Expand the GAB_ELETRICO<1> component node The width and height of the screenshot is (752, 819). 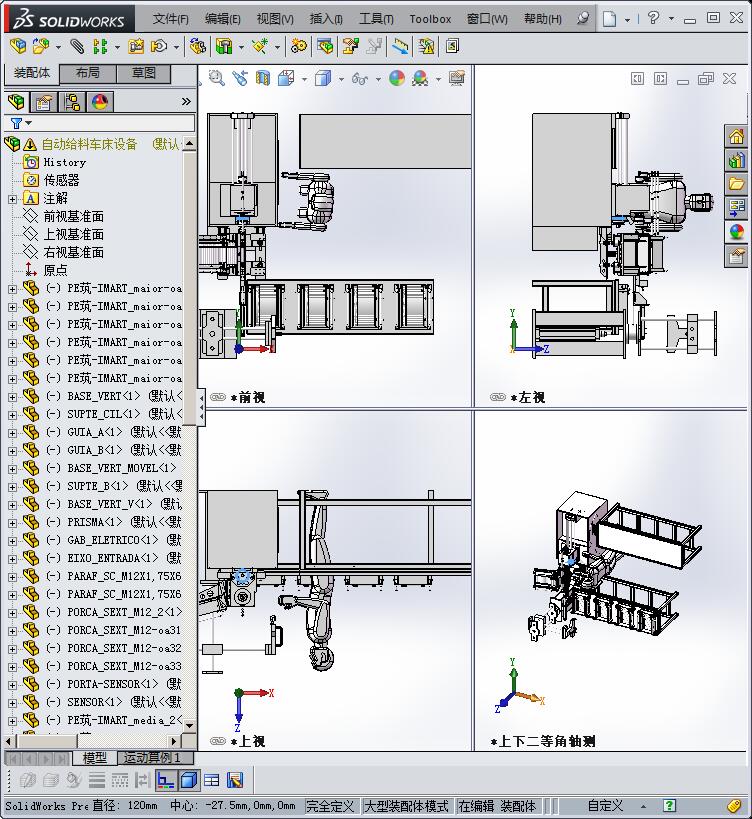click(13, 541)
